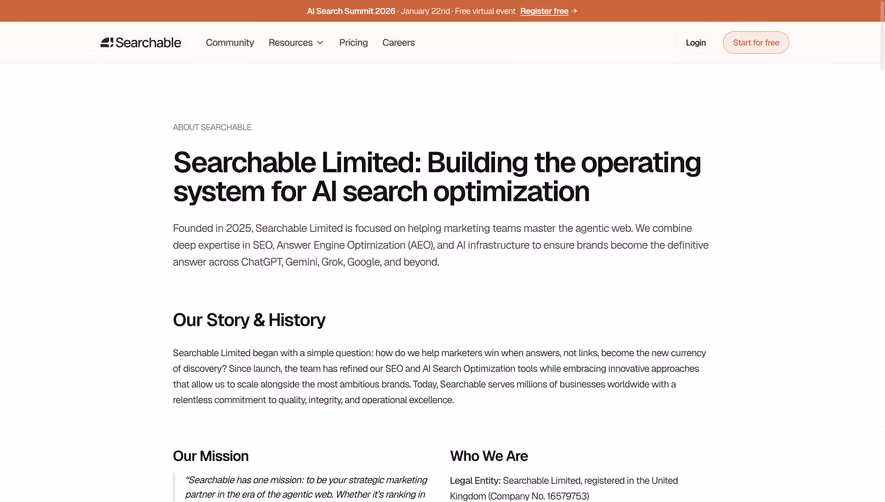Open the Careers page

398,42
